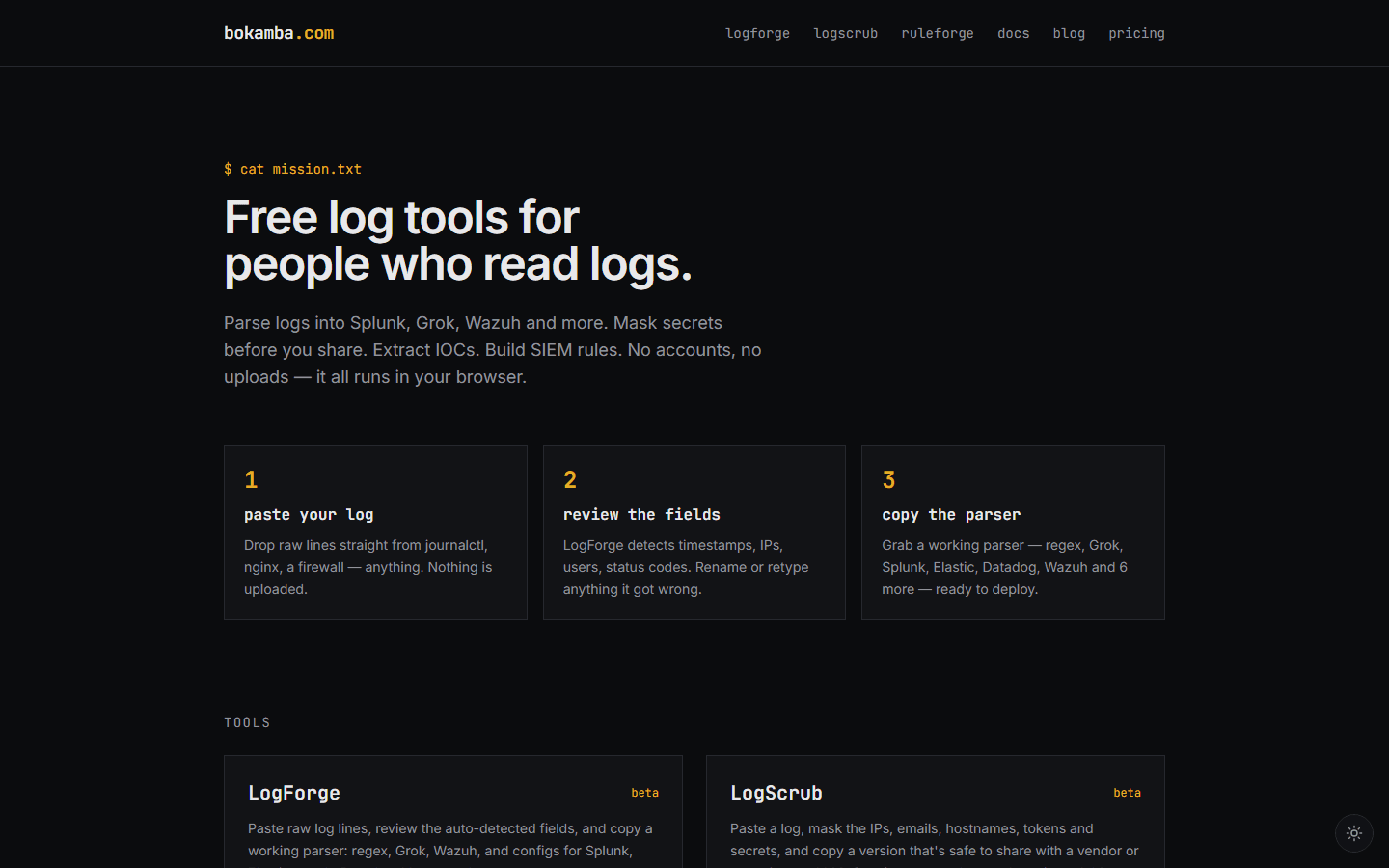Image resolution: width=1389 pixels, height=868 pixels.
Task: Click the 'Grab a working parser' description
Action: 1004,567
